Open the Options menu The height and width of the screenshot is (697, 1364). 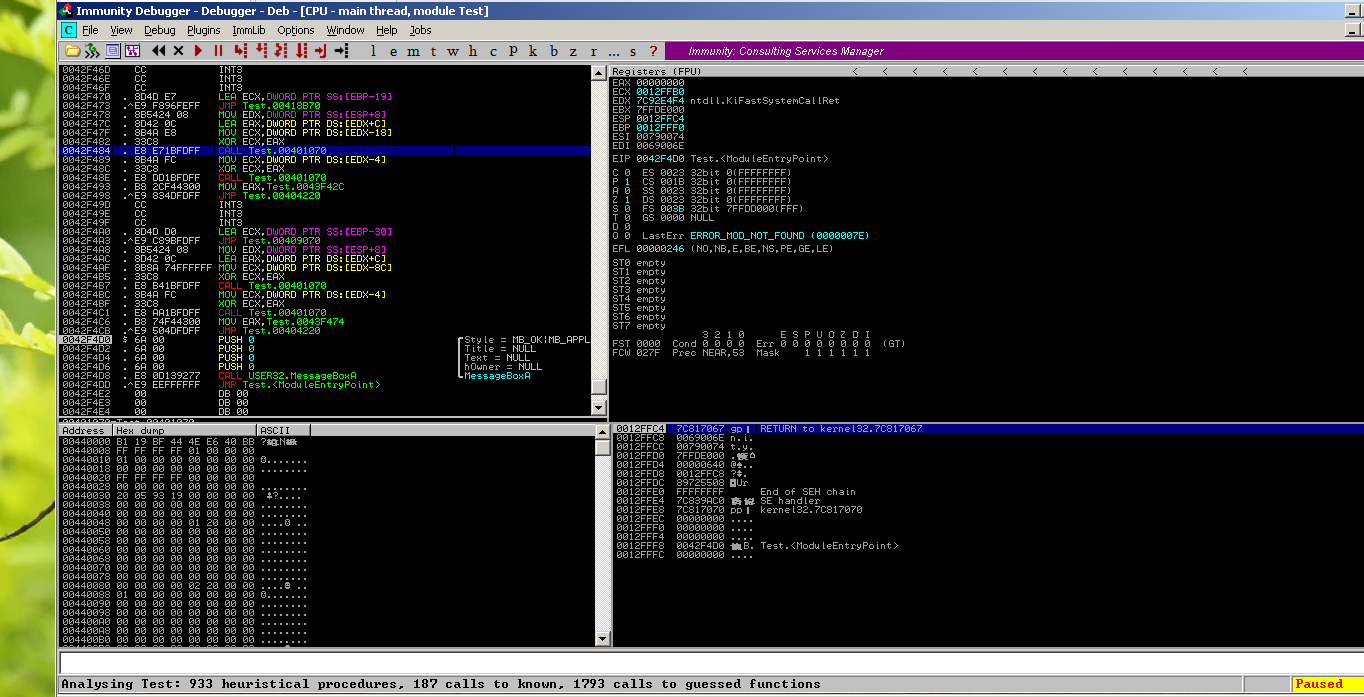296,31
